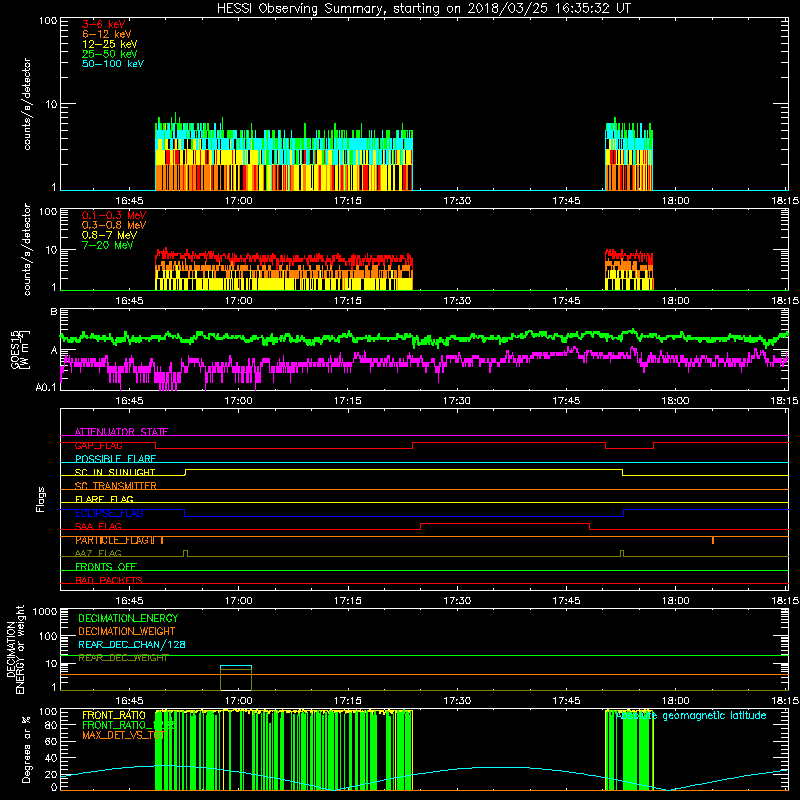
Task: Select the 12-25 keV legend label
Action: (x=110, y=44)
